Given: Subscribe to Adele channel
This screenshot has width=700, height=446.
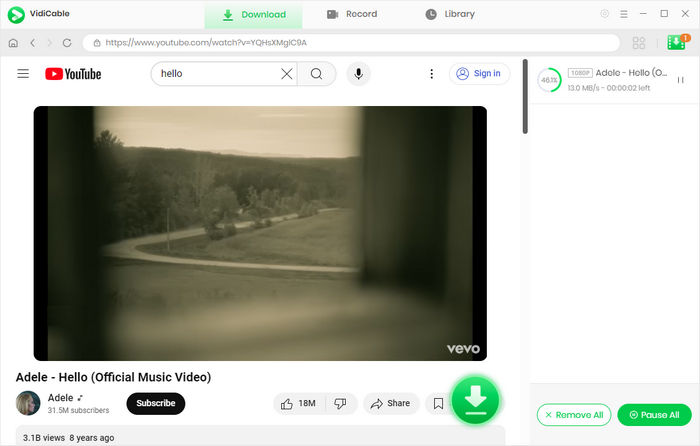Looking at the screenshot, I should click(156, 404).
